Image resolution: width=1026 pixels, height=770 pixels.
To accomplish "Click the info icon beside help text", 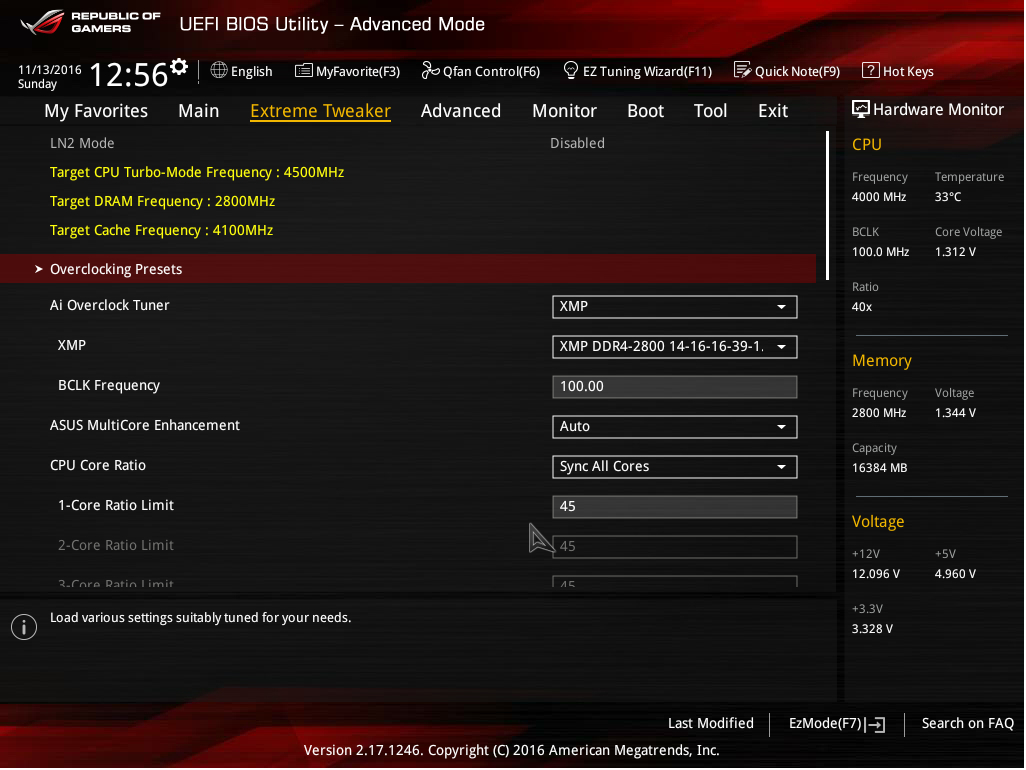I will [x=24, y=627].
